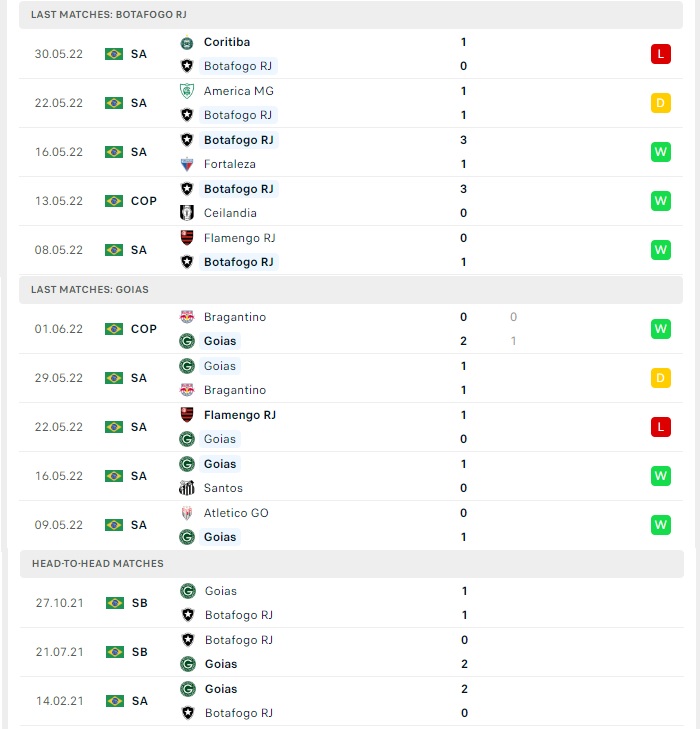Click red L badge for Flamengo vs Goias

[660, 427]
